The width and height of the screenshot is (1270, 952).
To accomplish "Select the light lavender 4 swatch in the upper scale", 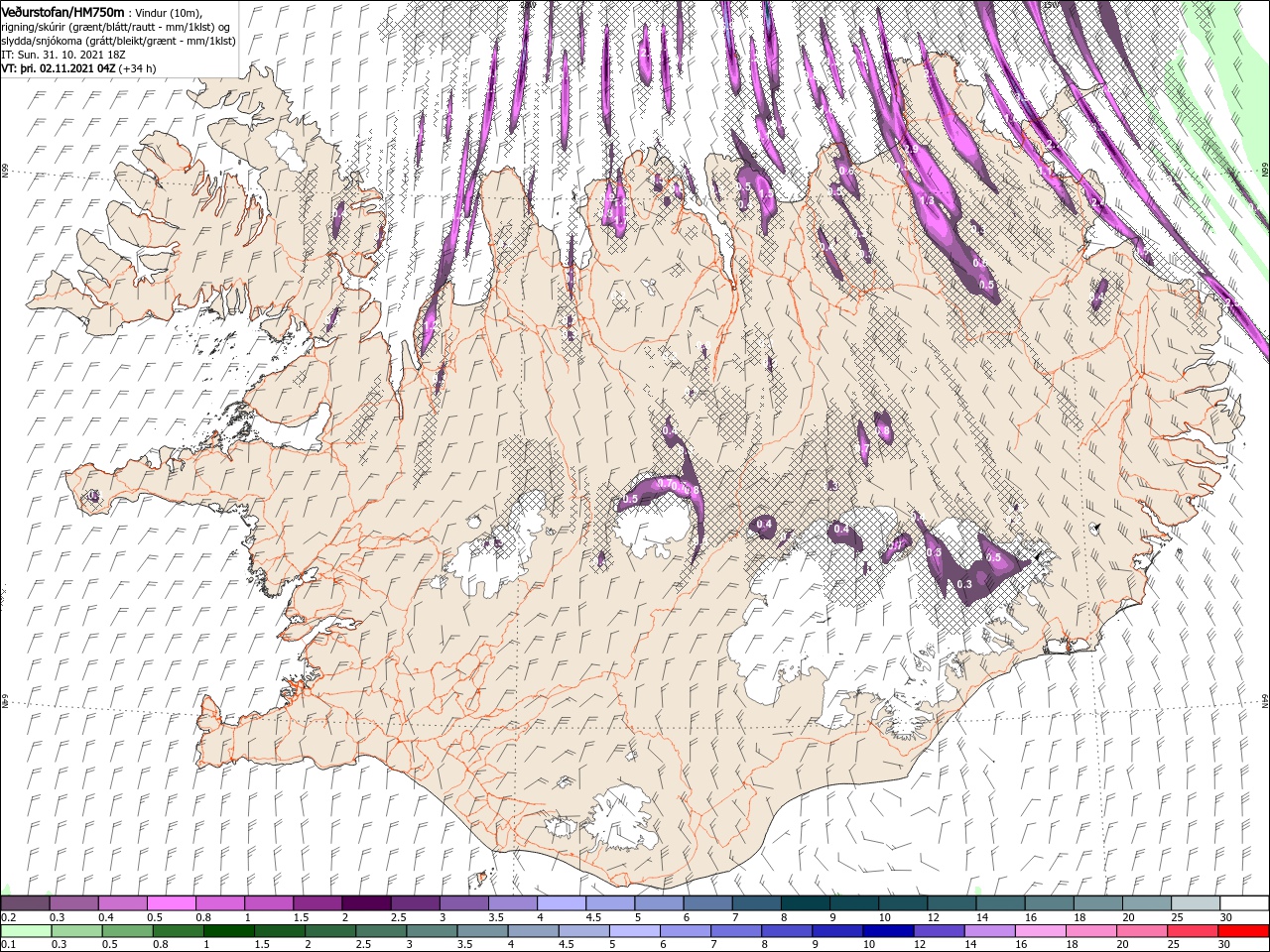I will (561, 903).
